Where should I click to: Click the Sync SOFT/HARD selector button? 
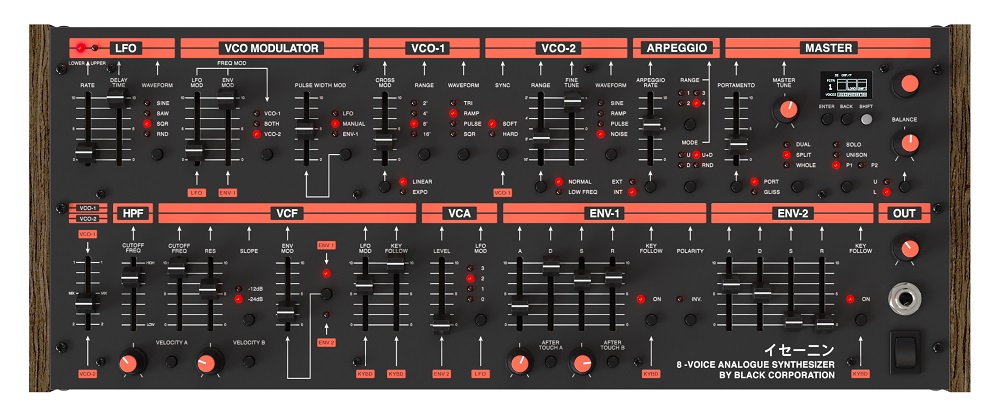[503, 154]
